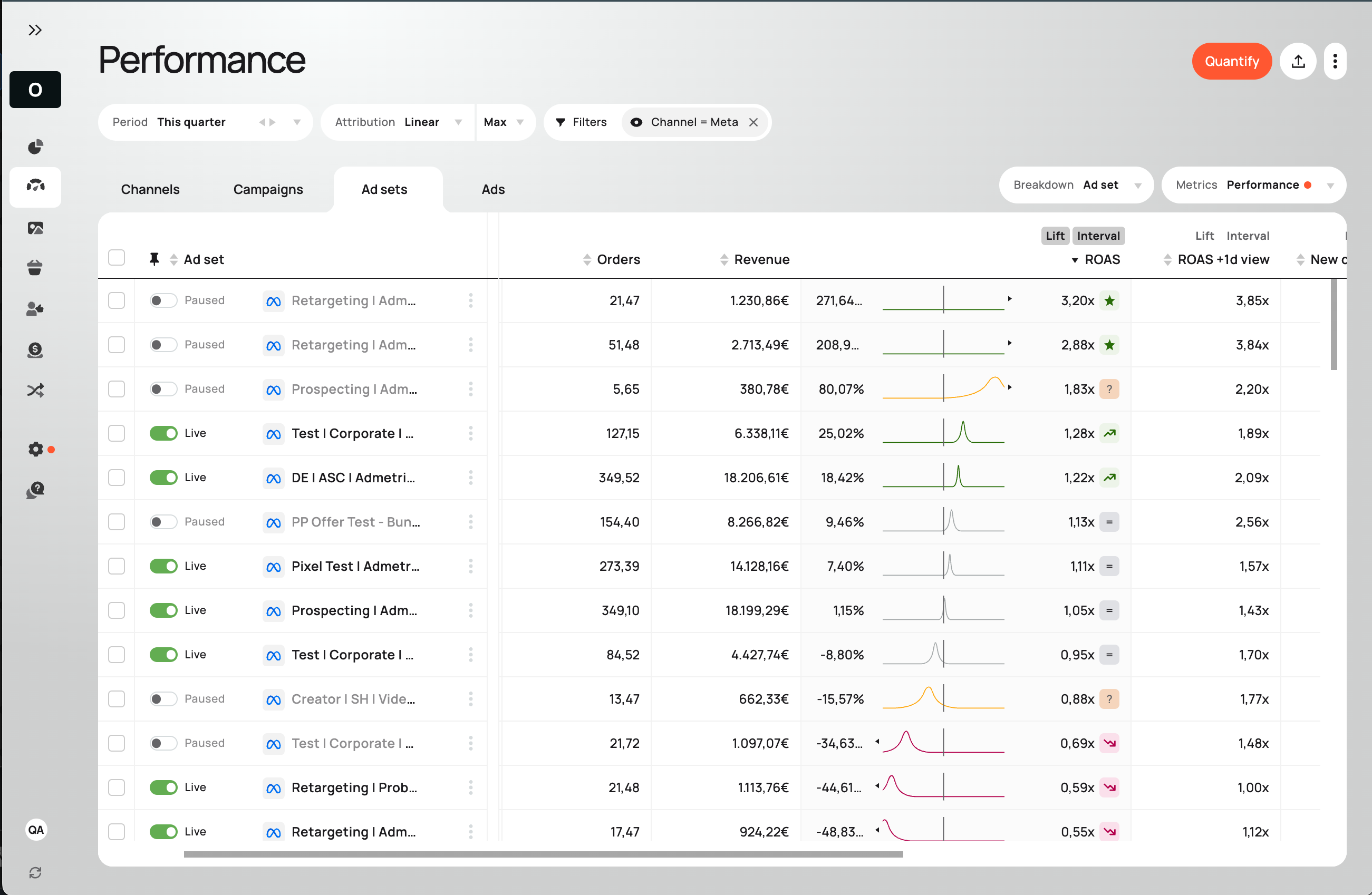Viewport: 1372px width, 895px height.
Task: Open settings gear icon in sidebar
Action: pyautogui.click(x=36, y=449)
